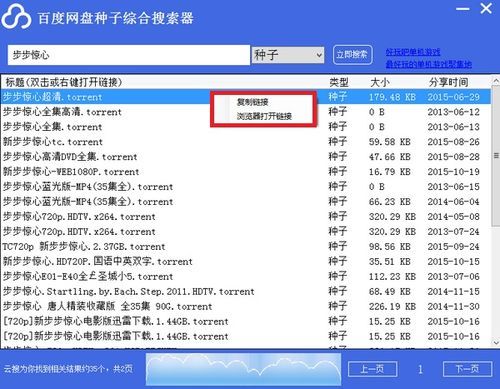Image resolution: width=500 pixels, height=389 pixels.
Task: Click the date cell 2013-07-06
Action: click(454, 277)
